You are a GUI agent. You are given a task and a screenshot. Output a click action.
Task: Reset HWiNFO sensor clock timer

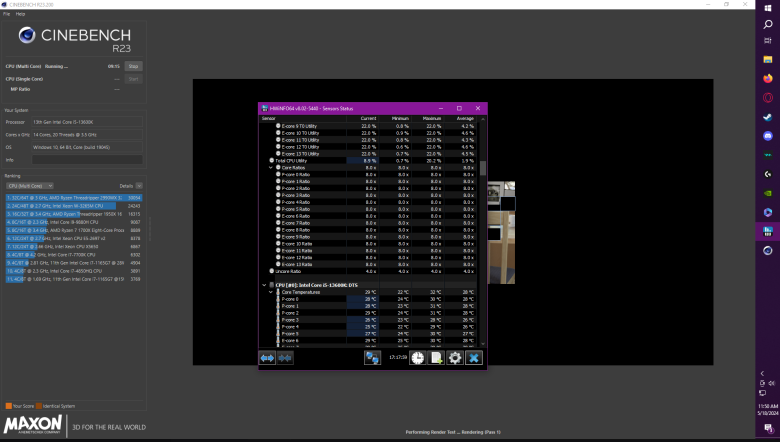[x=418, y=358]
